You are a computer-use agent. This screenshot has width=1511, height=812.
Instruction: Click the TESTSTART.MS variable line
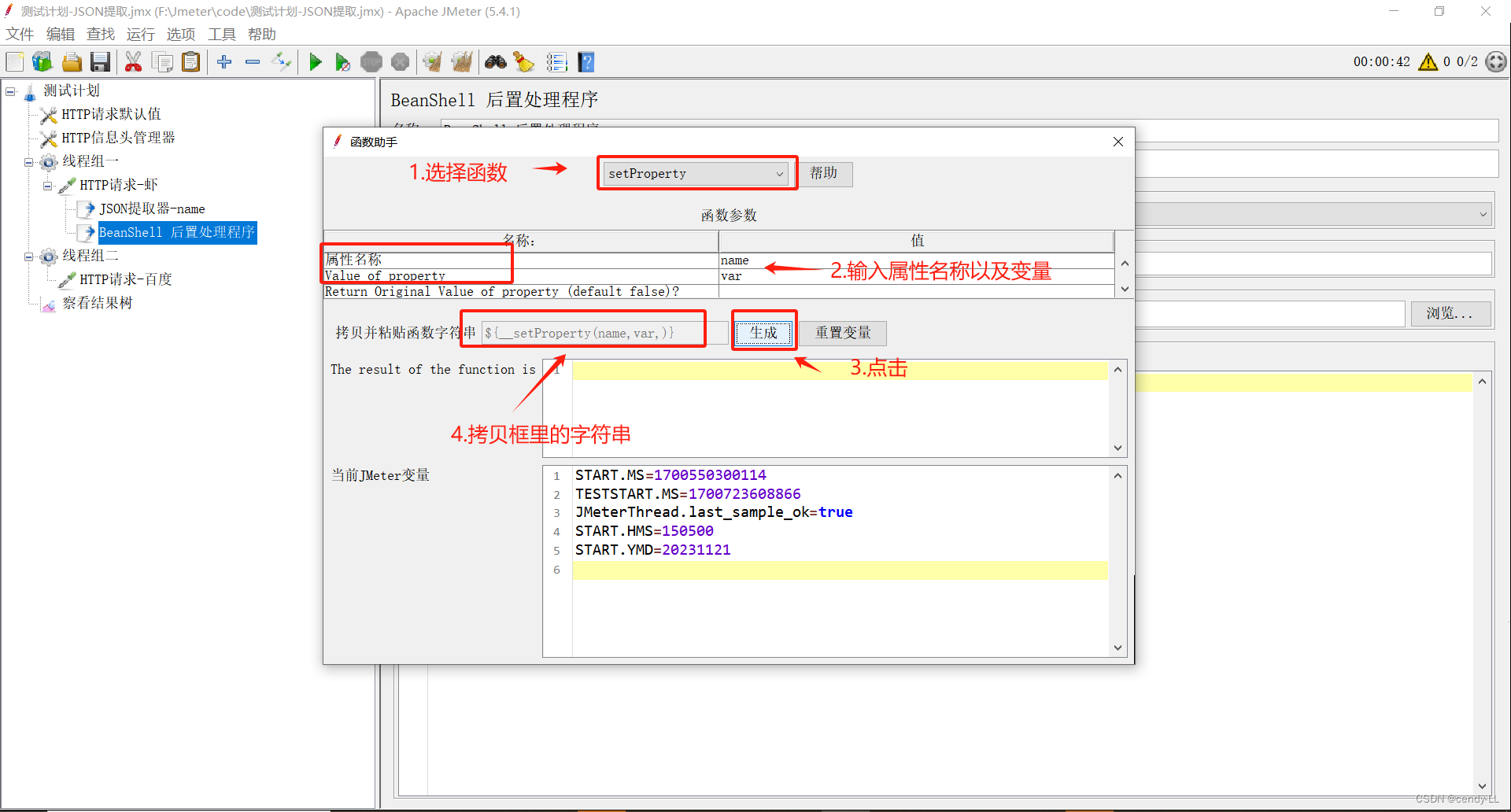tap(688, 494)
